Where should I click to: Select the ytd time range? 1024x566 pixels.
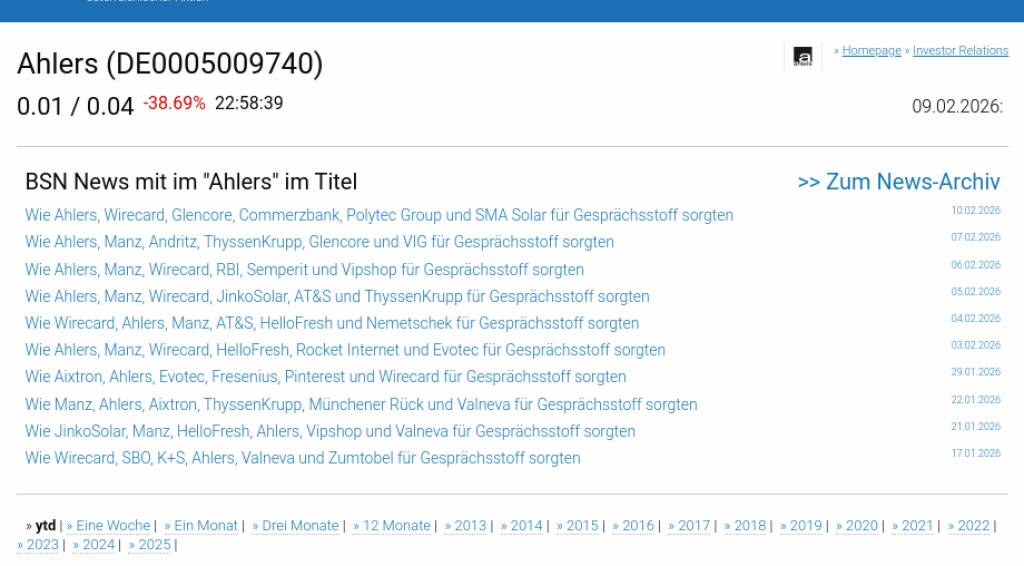pos(45,526)
